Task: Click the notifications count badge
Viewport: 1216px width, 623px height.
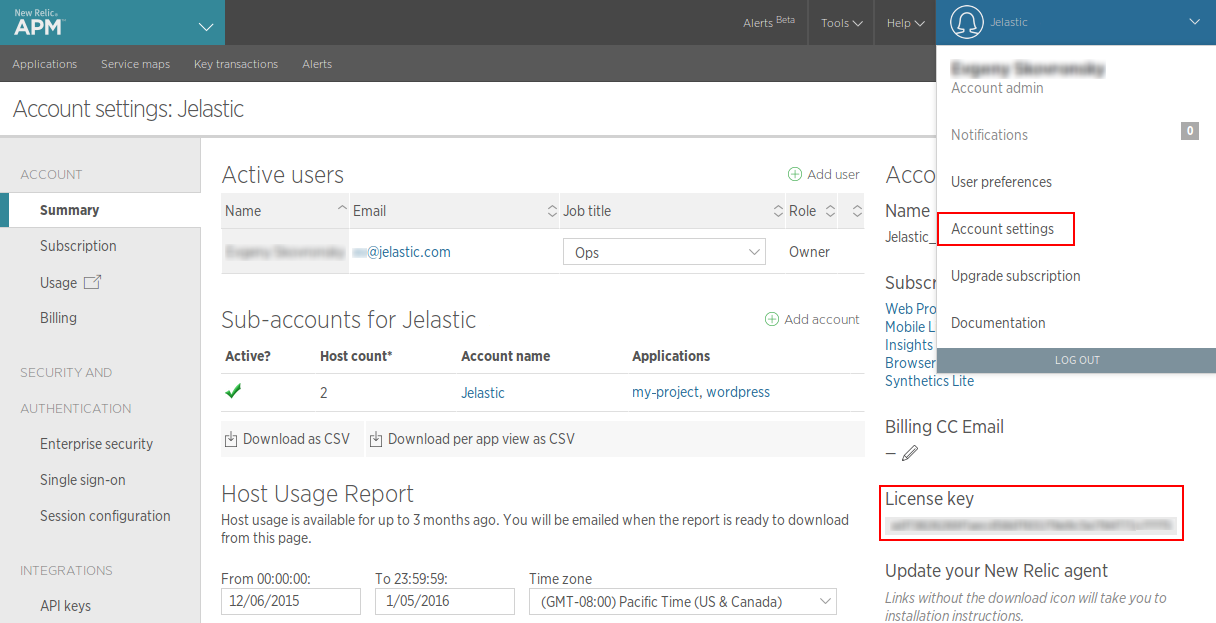Action: coord(1190,130)
